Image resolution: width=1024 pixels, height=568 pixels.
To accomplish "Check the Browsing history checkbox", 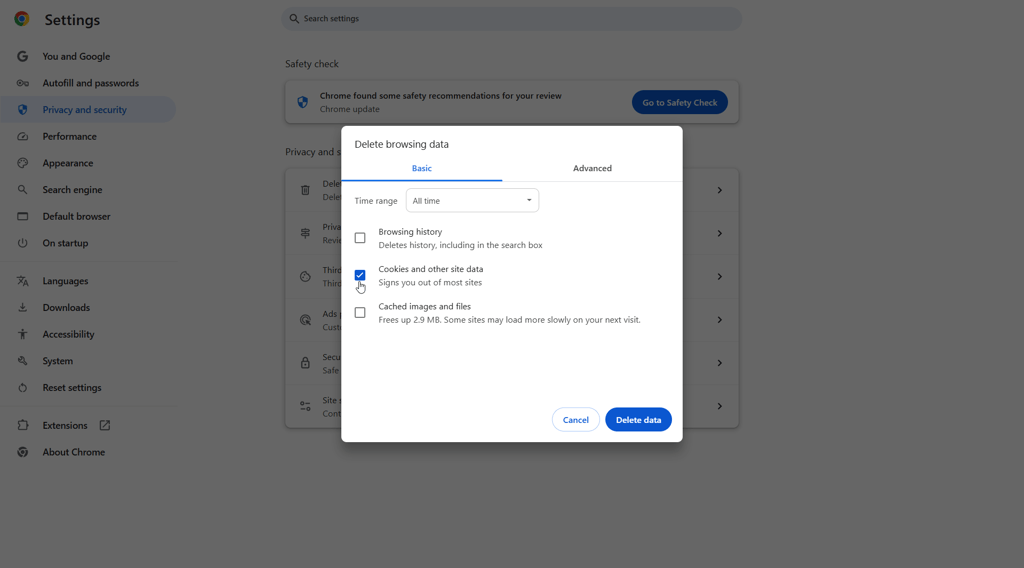I will [x=360, y=238].
